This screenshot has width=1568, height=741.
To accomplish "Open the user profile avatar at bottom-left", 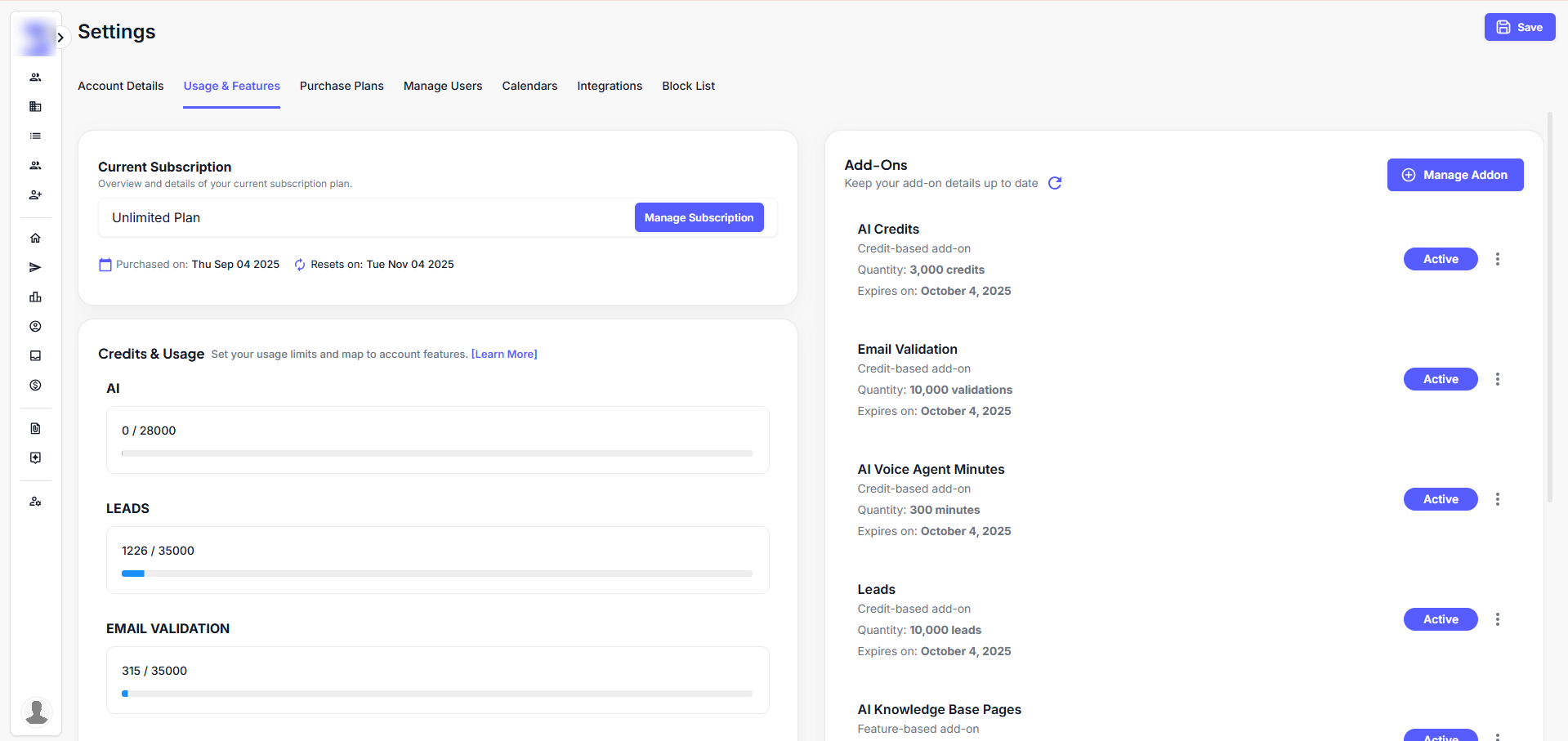I will tap(36, 712).
